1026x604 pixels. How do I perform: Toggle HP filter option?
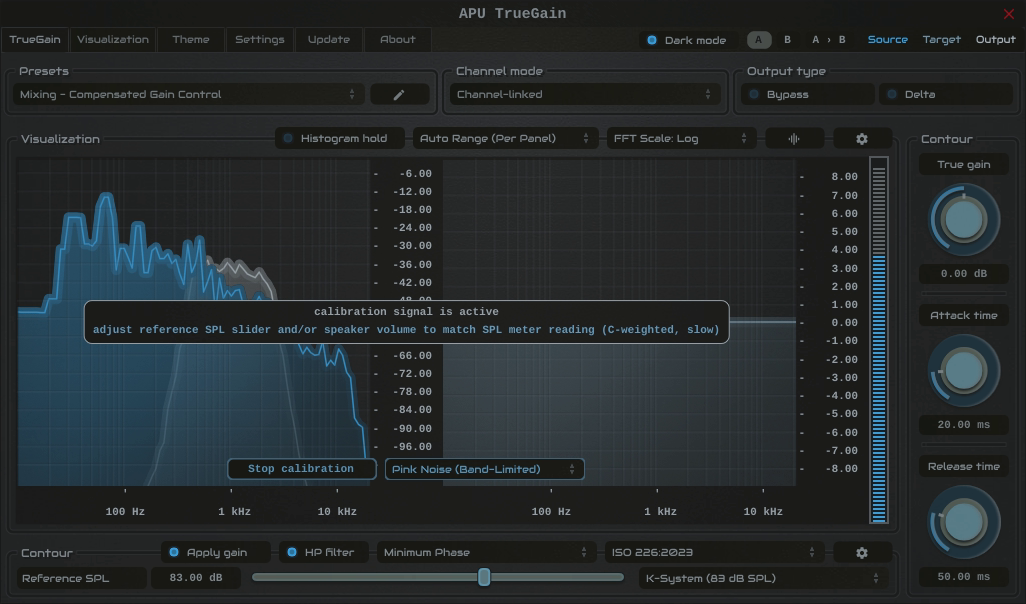(323, 553)
